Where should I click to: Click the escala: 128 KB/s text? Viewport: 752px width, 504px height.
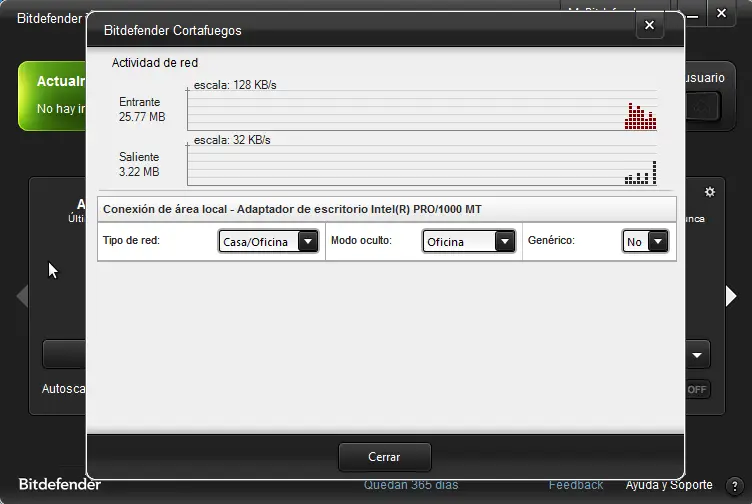235,85
